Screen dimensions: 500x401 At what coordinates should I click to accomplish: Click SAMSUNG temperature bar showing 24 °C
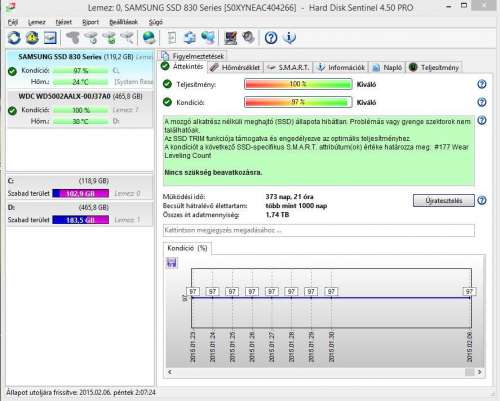(81, 82)
